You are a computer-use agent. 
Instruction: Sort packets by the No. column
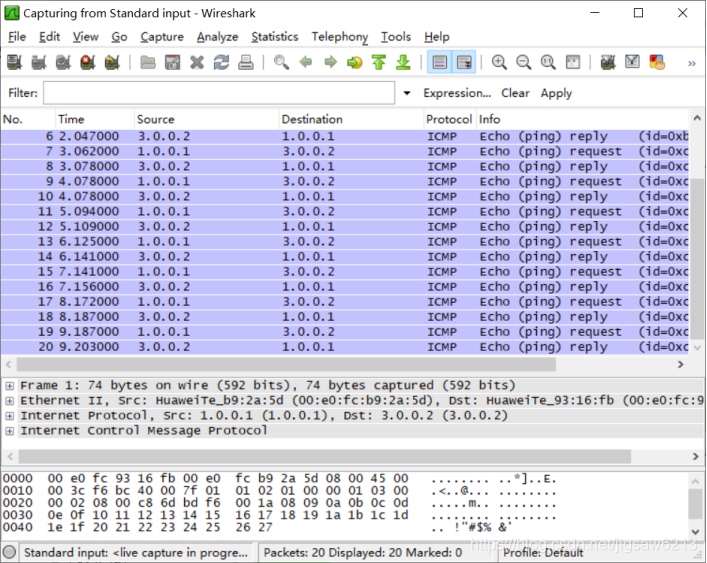coord(28,119)
